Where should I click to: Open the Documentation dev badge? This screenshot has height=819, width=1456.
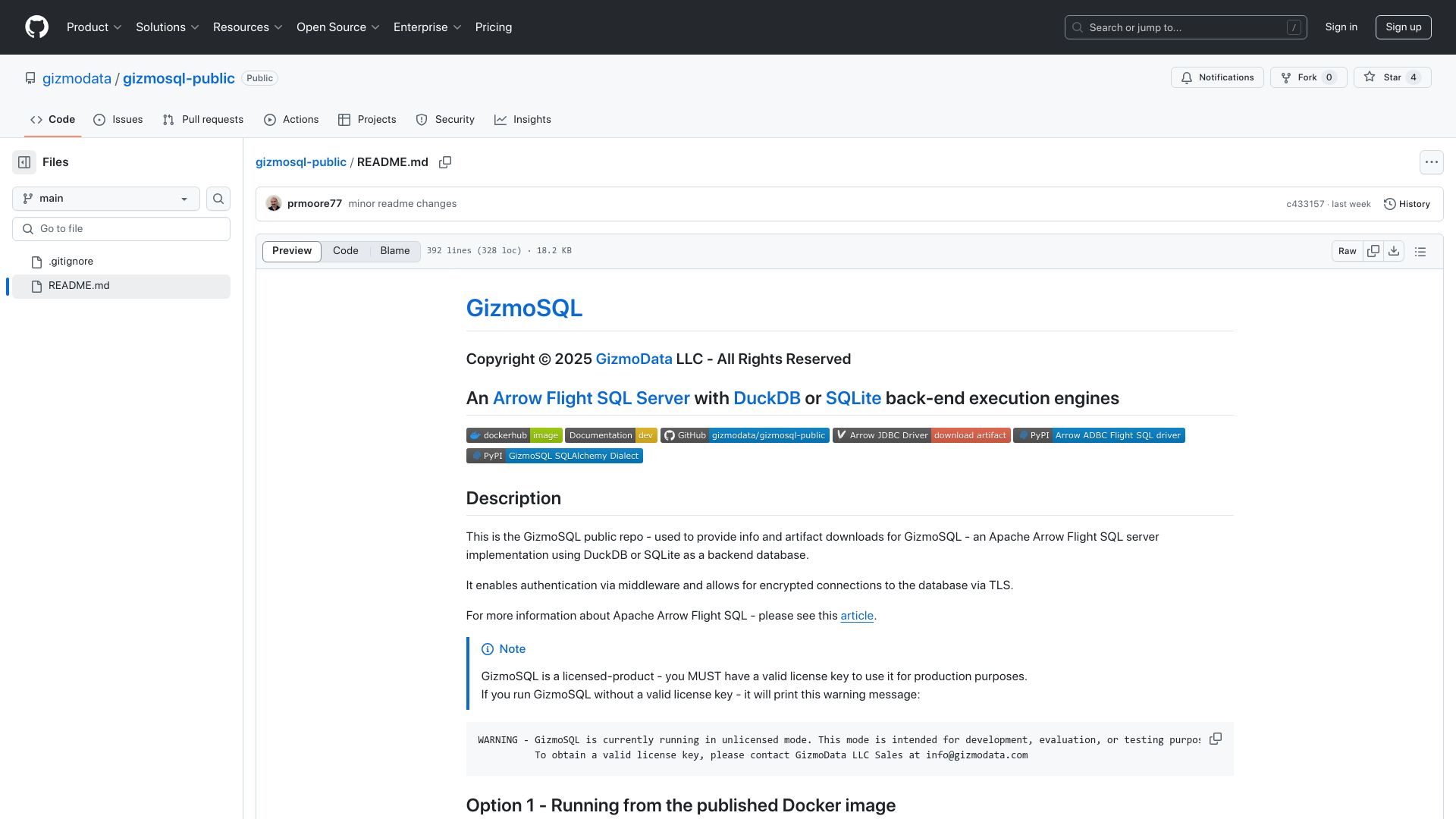pyautogui.click(x=610, y=435)
